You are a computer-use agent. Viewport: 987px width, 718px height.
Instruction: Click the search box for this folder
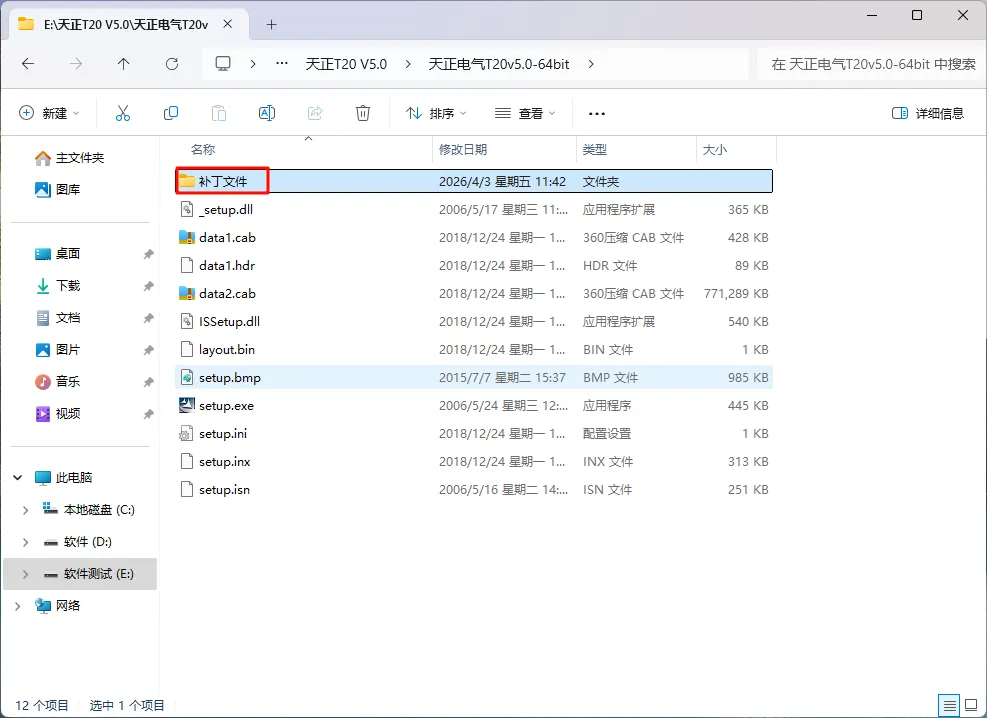coord(872,64)
